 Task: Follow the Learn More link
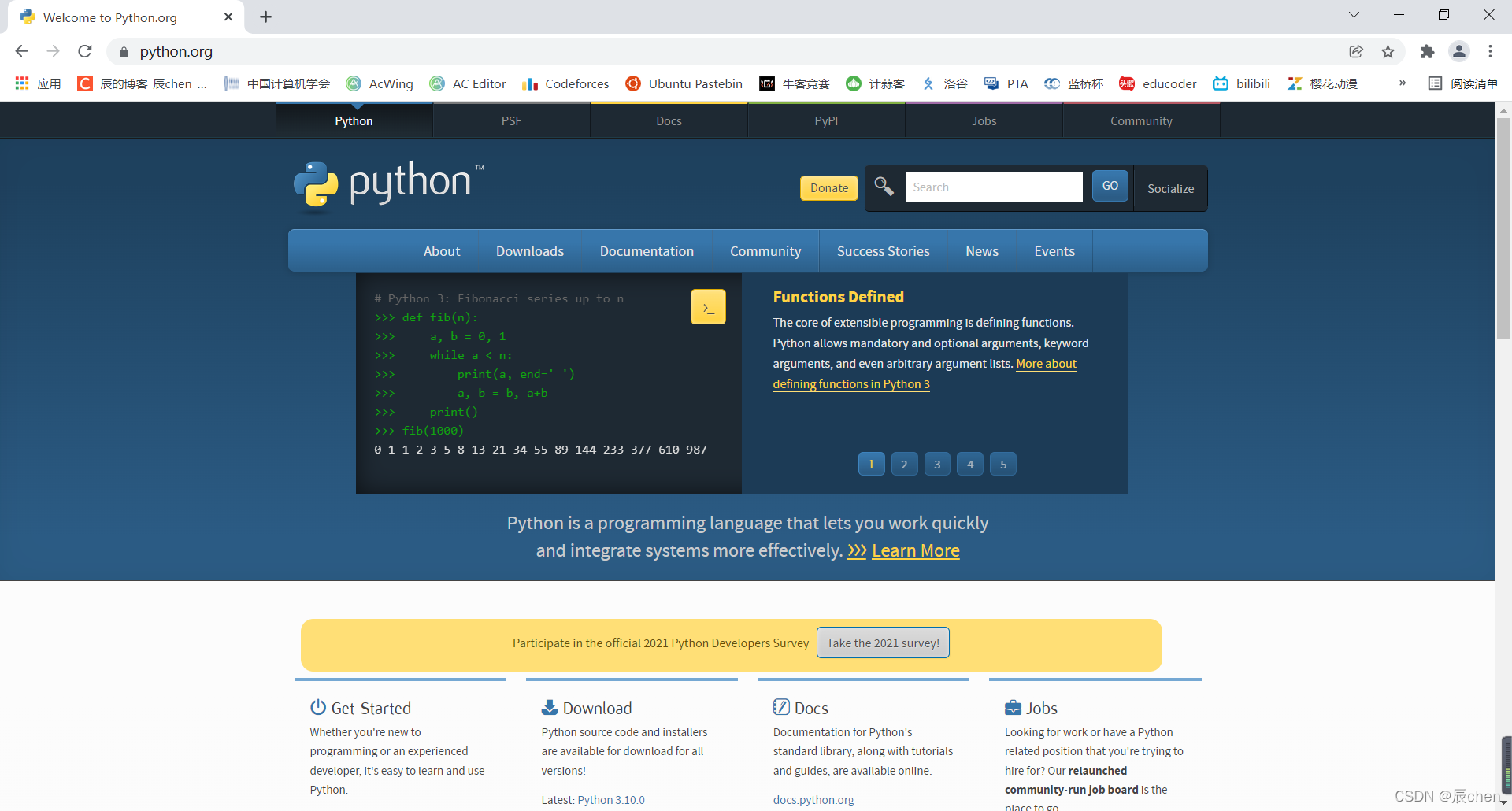(x=916, y=550)
